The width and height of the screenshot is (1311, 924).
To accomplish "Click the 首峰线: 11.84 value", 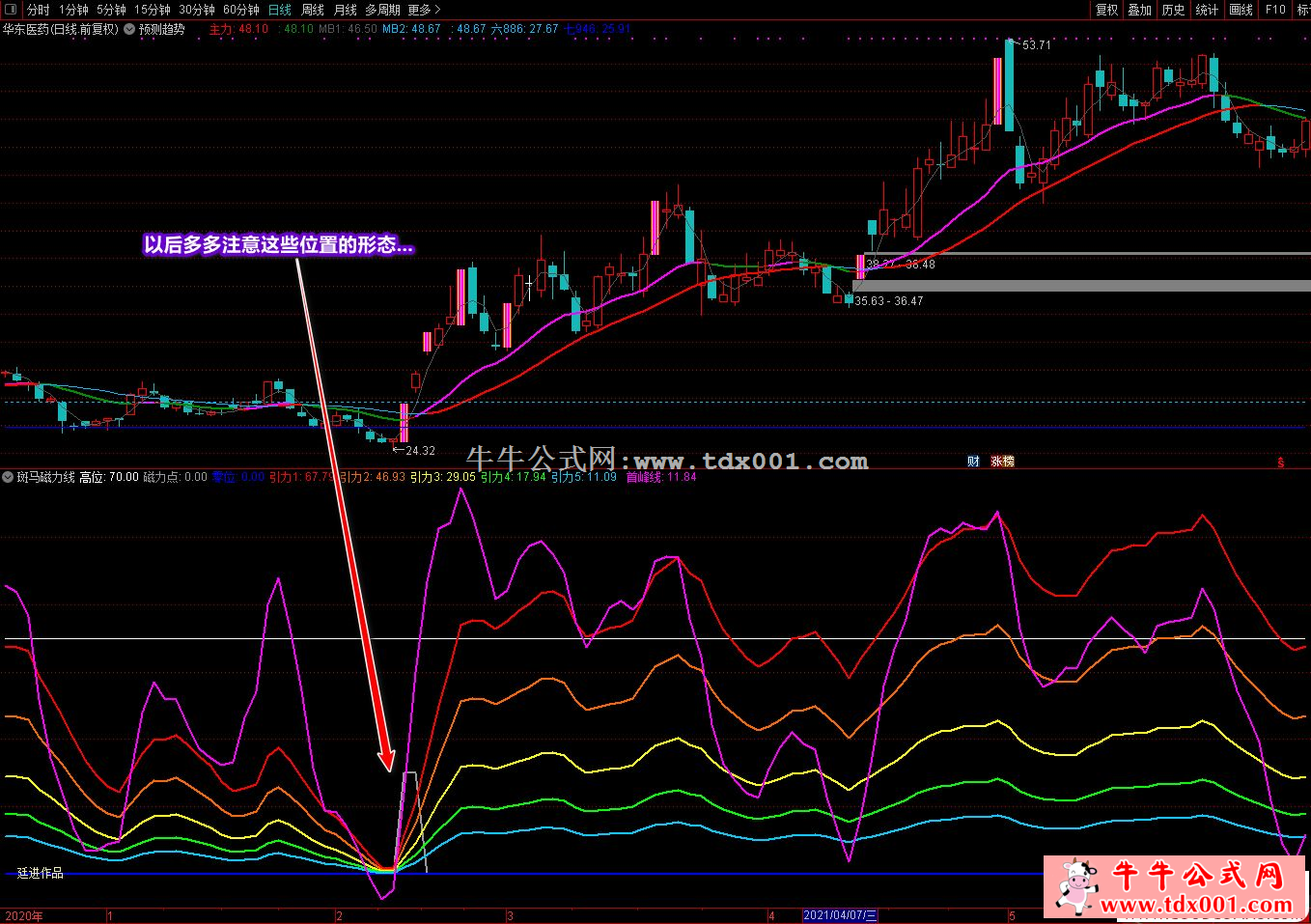I will coord(661,477).
